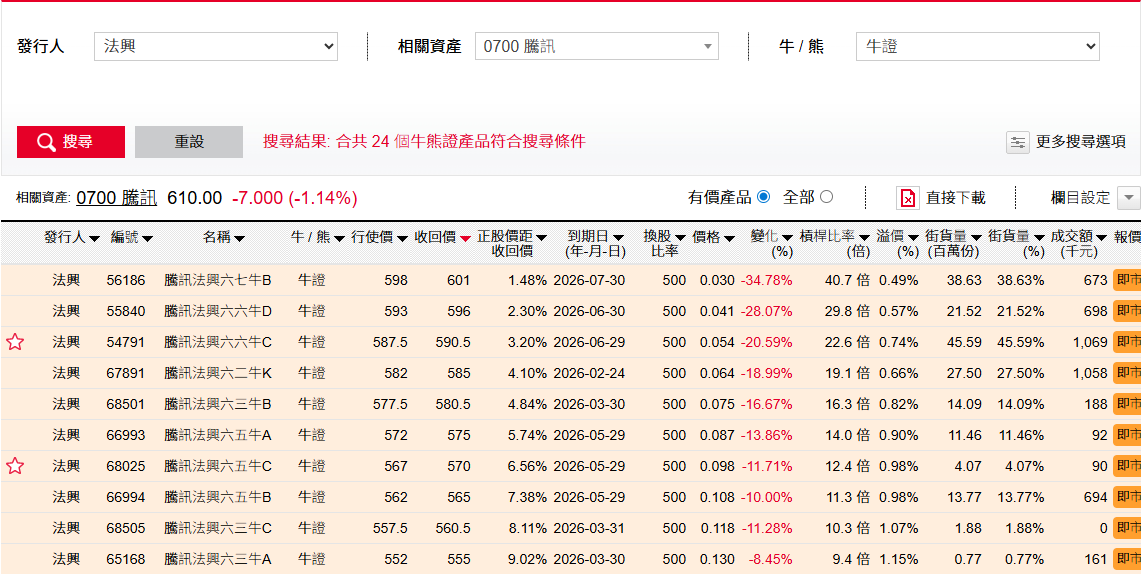Sort by 溢價 (%) column header
The image size is (1144, 574).
point(897,244)
